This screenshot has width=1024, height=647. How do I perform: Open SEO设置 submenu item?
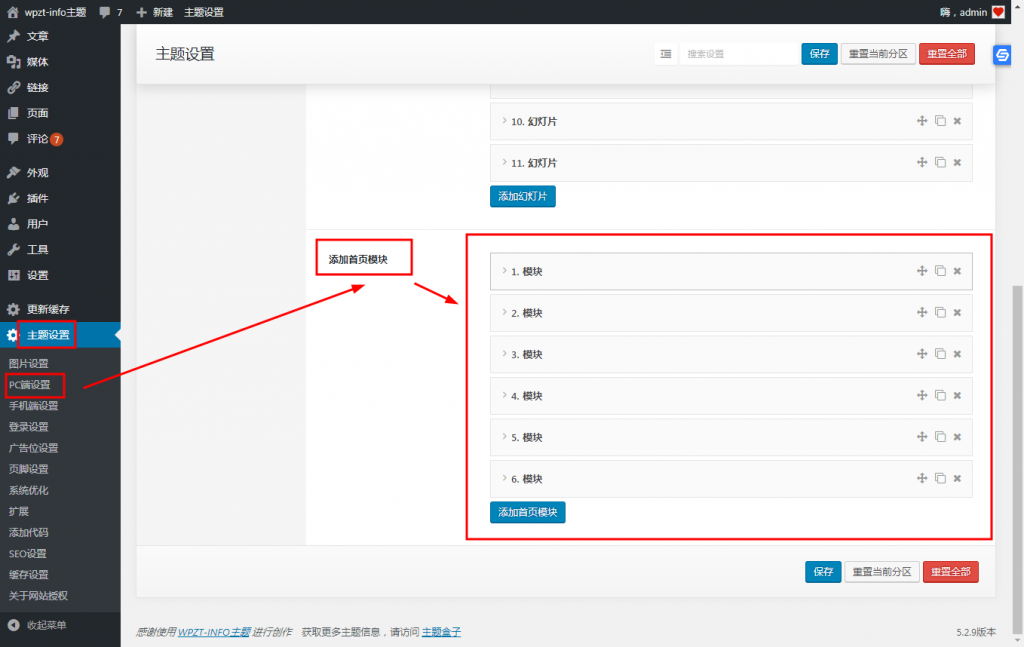pyautogui.click(x=27, y=554)
